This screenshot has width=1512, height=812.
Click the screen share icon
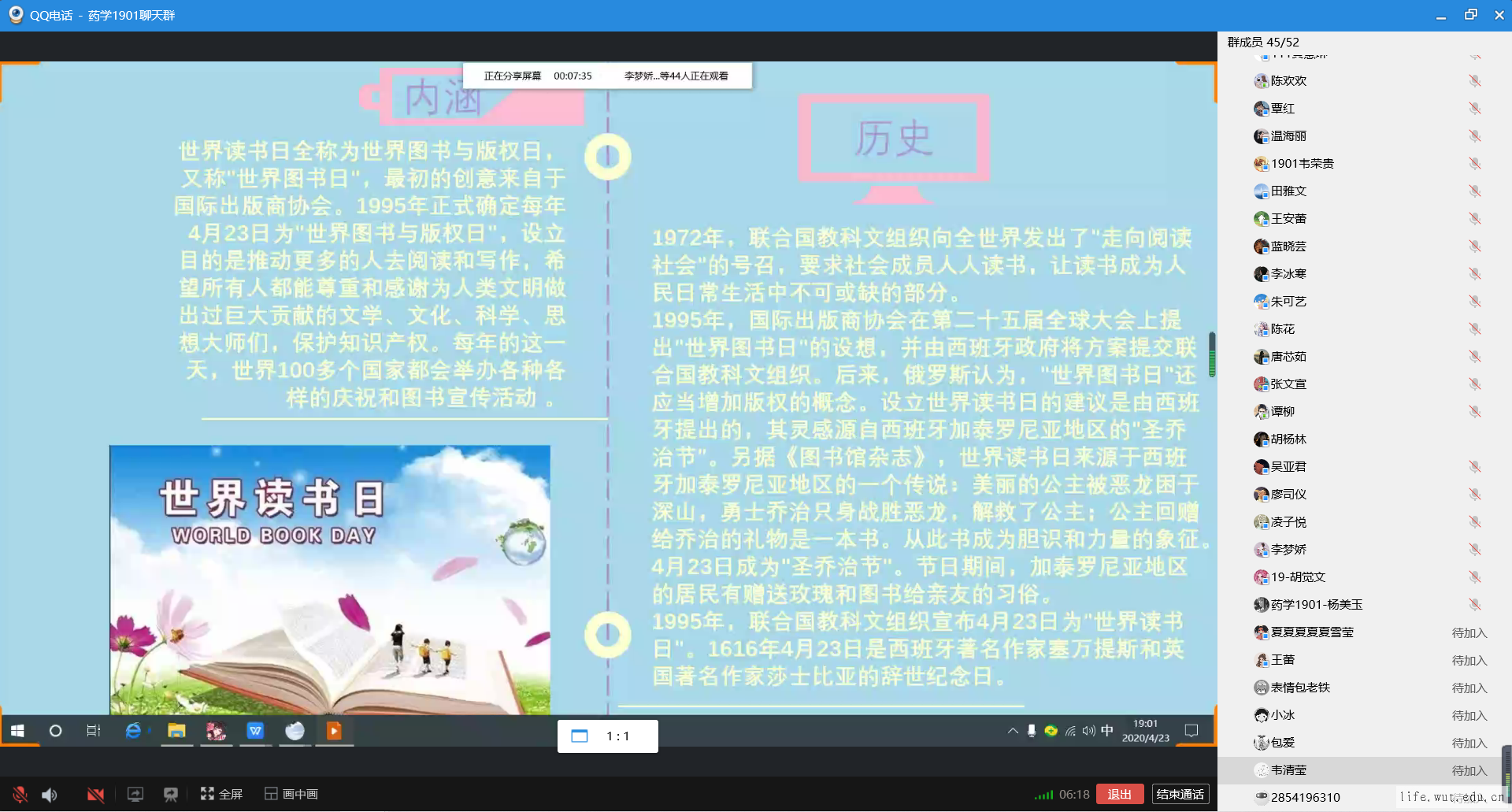tap(135, 795)
